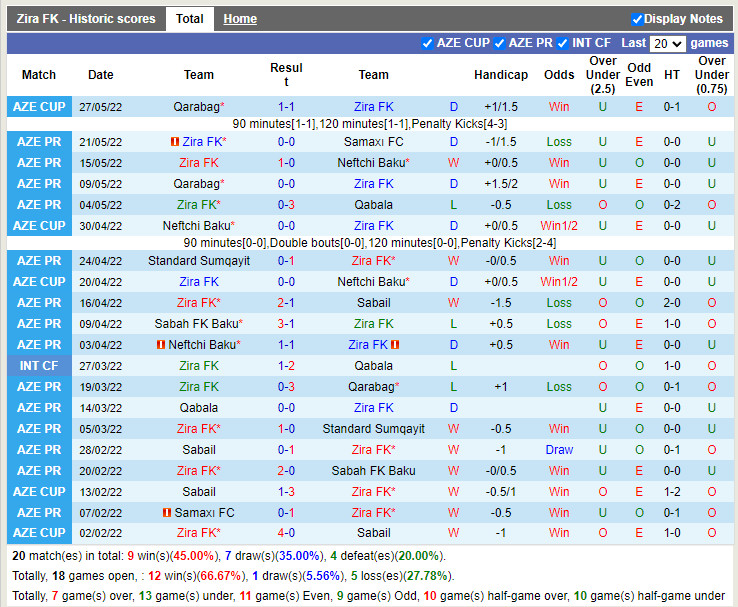The width and height of the screenshot is (738, 607).
Task: Select the Total tab
Action: coord(189,19)
